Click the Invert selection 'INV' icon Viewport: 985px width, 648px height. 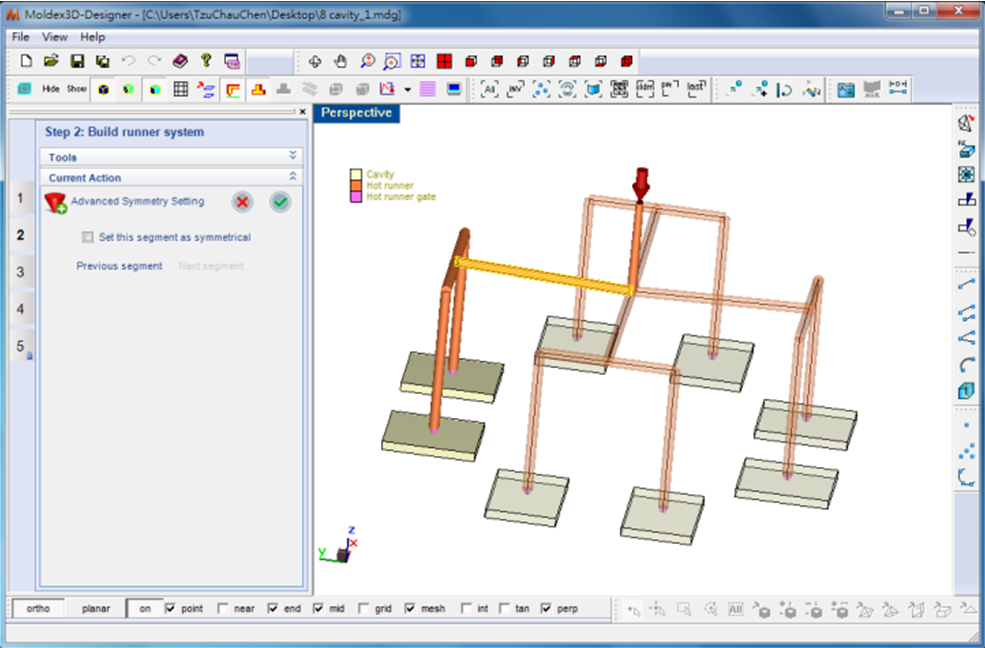[x=515, y=89]
